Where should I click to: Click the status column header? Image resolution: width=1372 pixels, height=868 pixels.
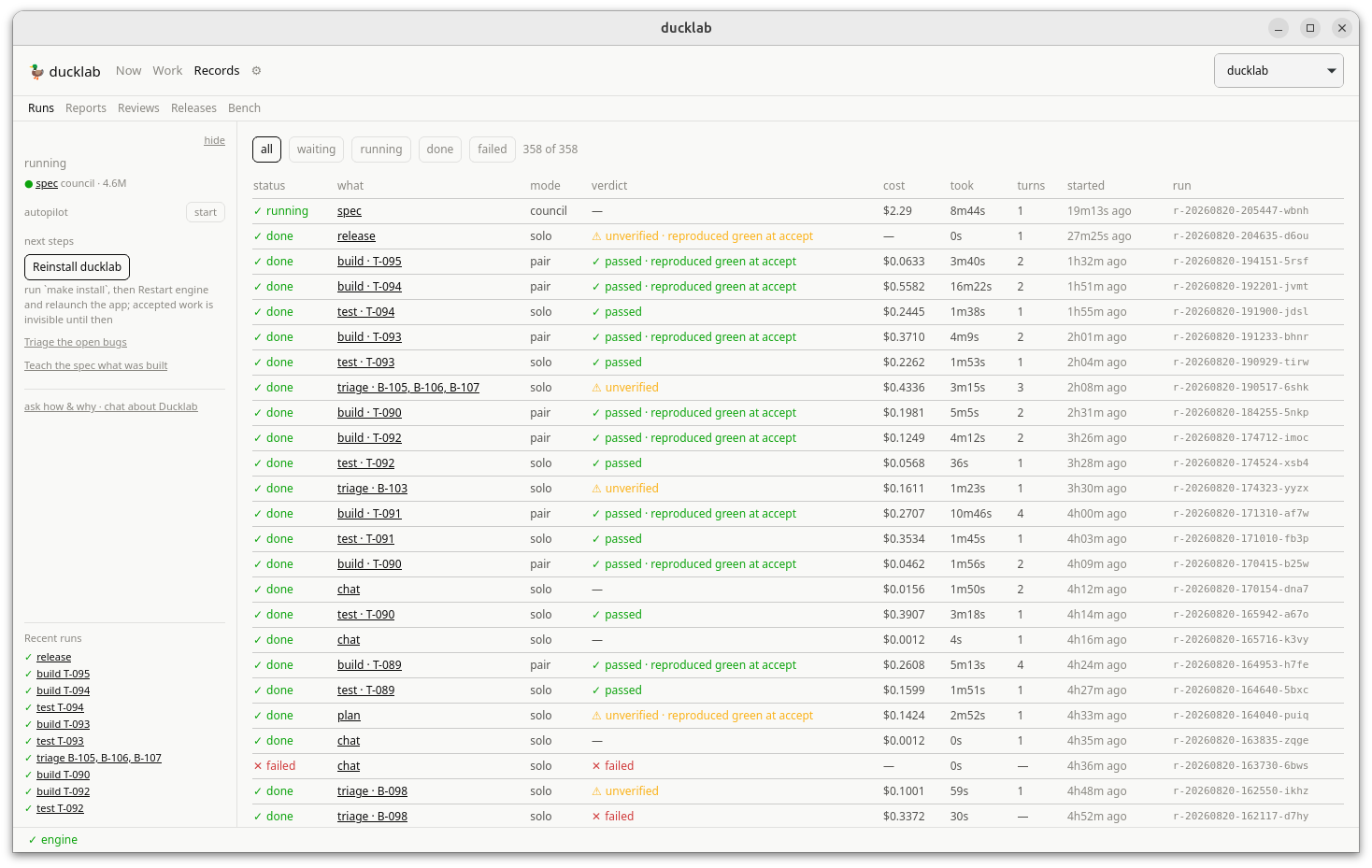pyautogui.click(x=269, y=186)
